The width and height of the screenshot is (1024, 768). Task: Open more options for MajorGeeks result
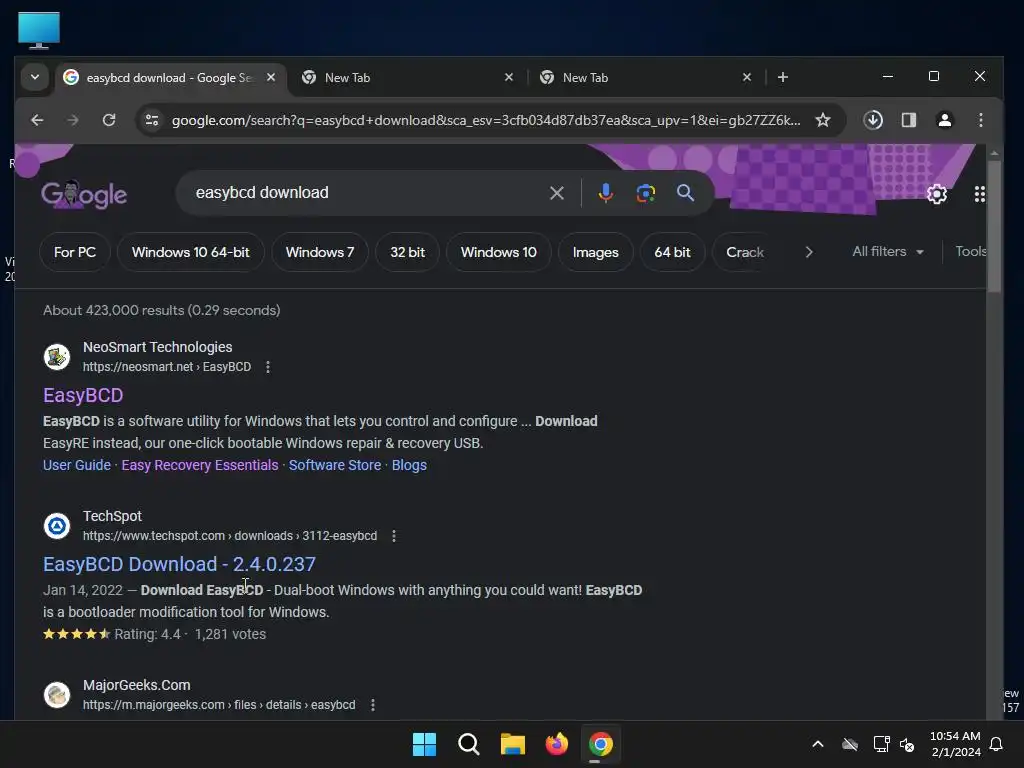coord(373,705)
